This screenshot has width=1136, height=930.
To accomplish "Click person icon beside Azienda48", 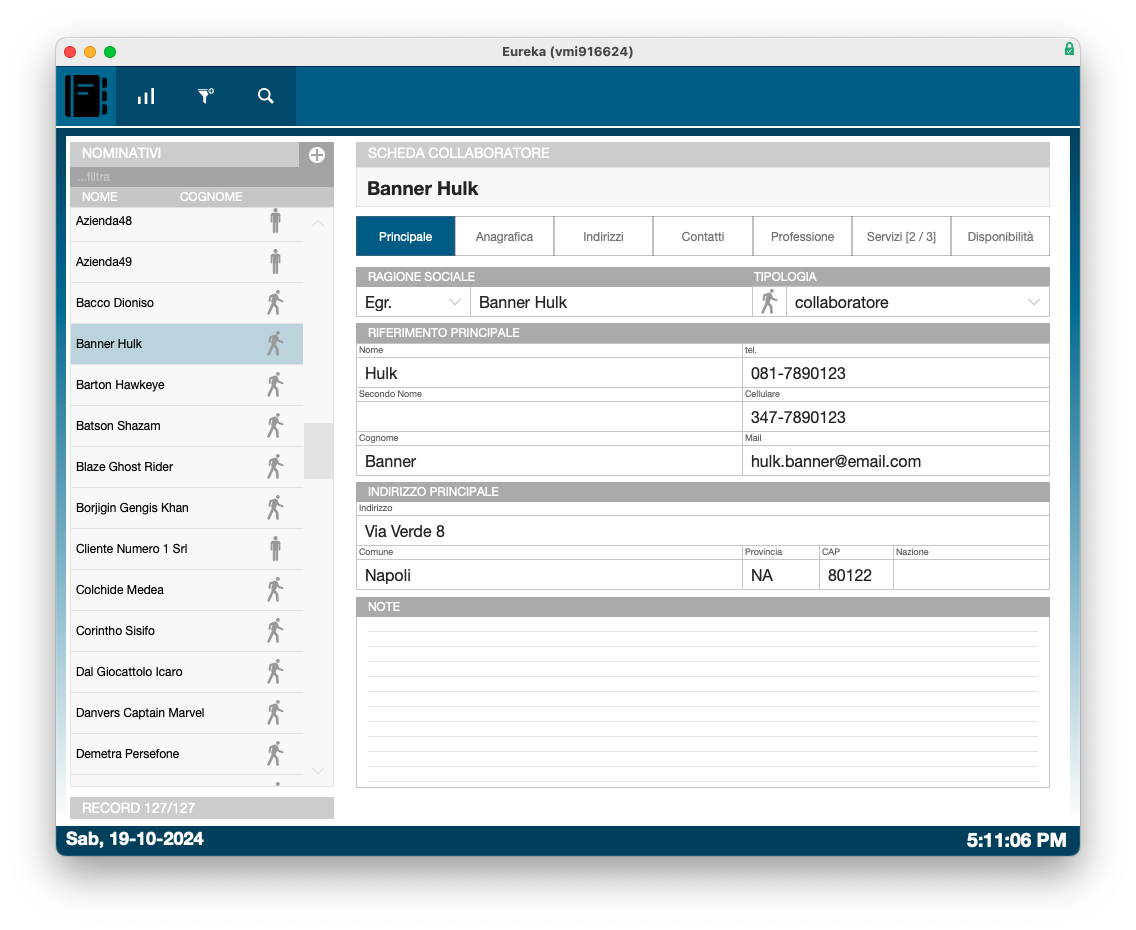I will [x=275, y=221].
